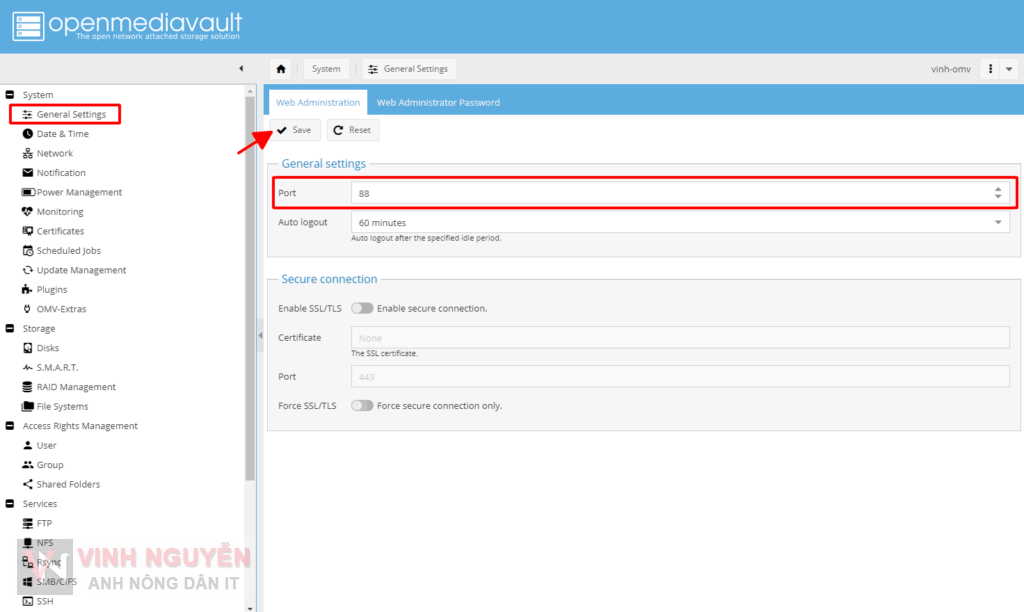Toggle Force SSL/TLS secure connection only
The image size is (1024, 612).
[362, 405]
